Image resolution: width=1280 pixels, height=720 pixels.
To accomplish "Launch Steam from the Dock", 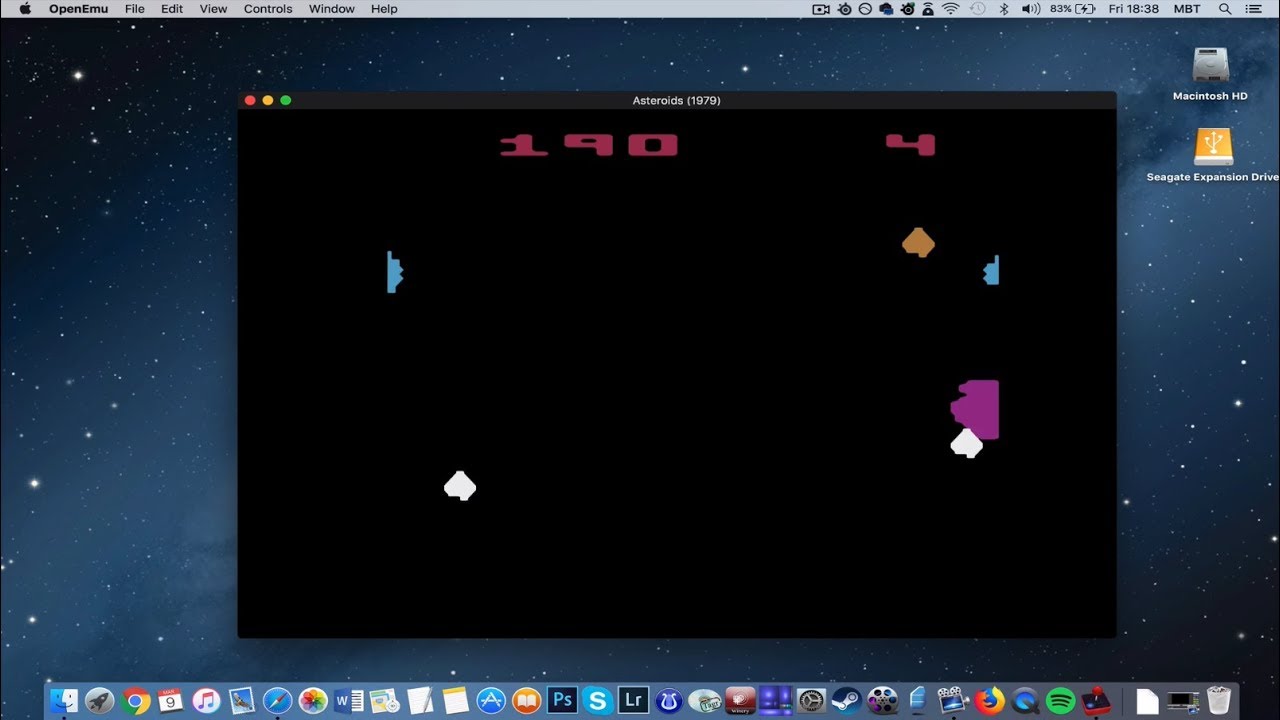I will (x=846, y=701).
